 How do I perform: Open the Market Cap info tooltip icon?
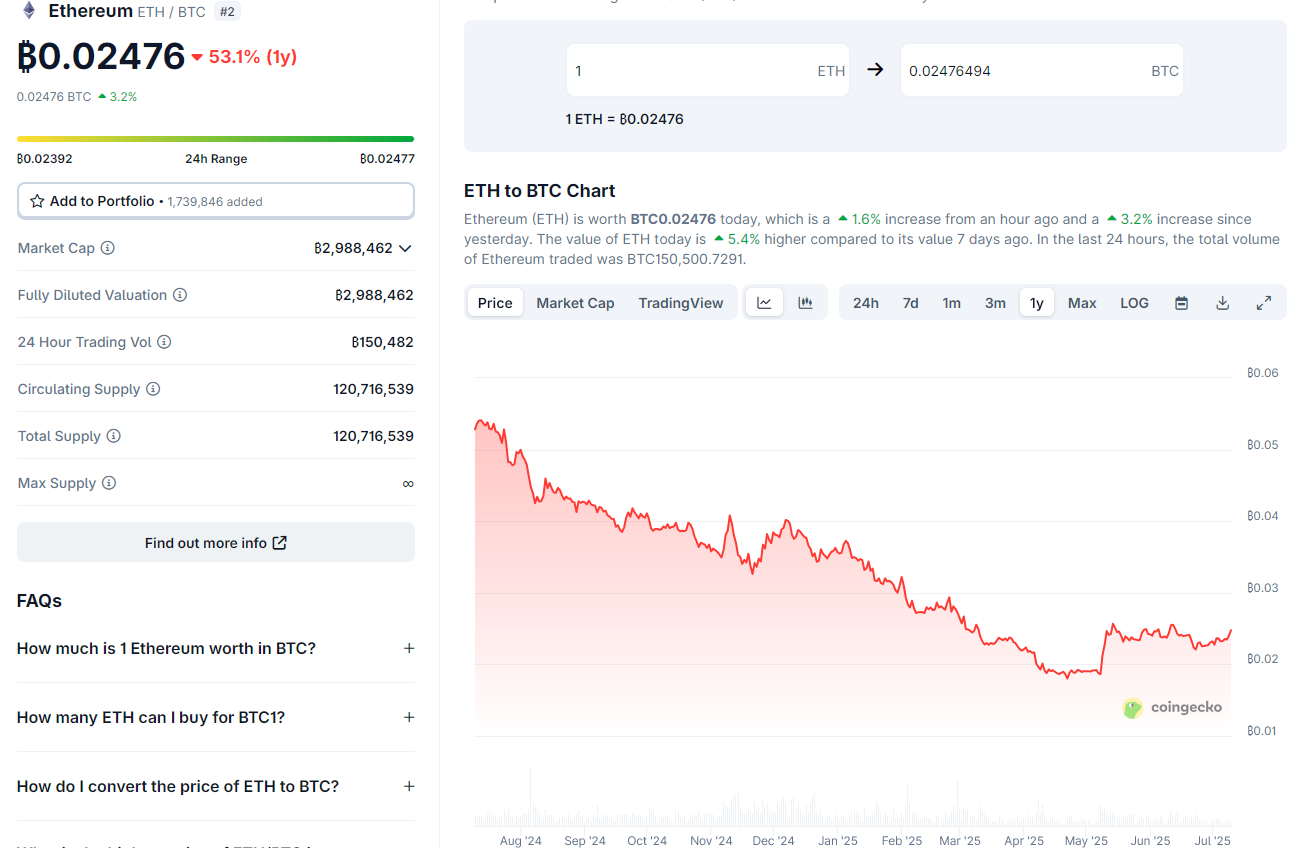[108, 248]
